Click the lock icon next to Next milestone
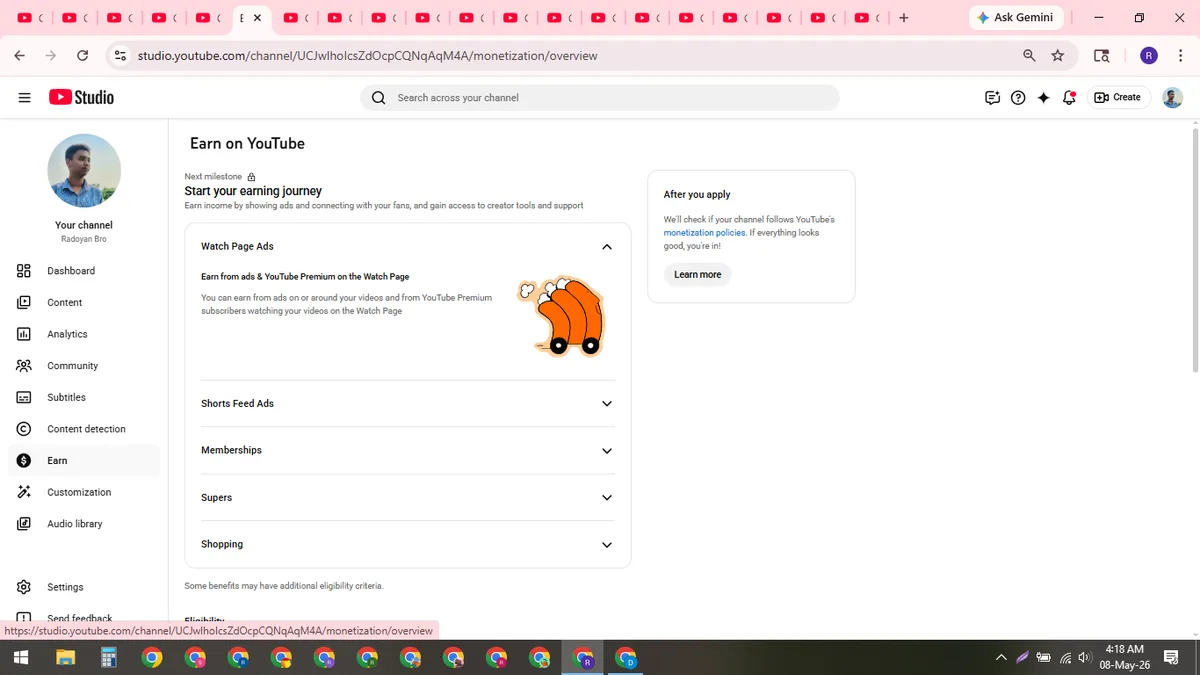The image size is (1200, 675). coord(251,177)
